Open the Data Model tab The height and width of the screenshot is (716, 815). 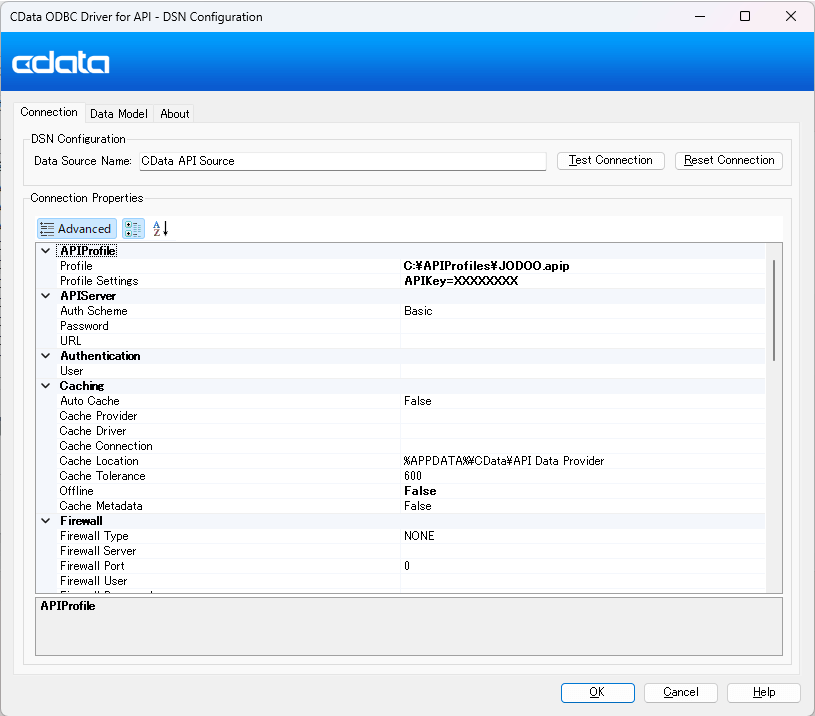coord(119,114)
